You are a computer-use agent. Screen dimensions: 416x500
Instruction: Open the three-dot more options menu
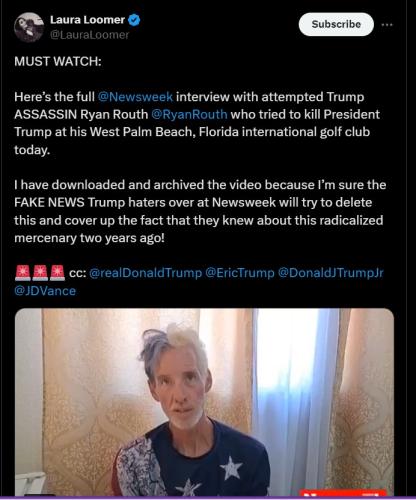pyautogui.click(x=387, y=25)
